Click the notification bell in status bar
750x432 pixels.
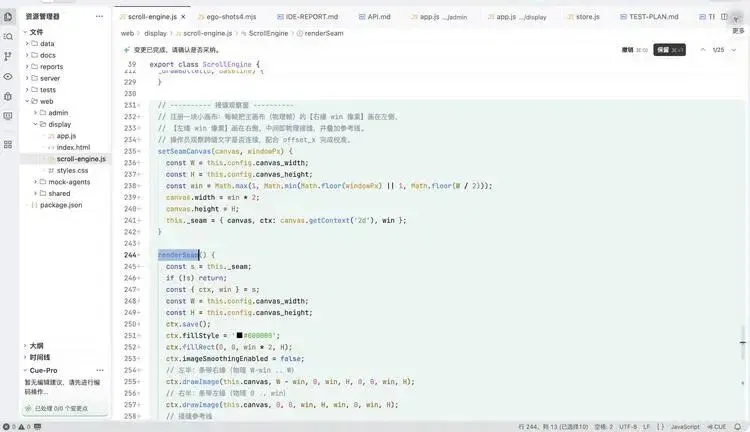(x=738, y=427)
